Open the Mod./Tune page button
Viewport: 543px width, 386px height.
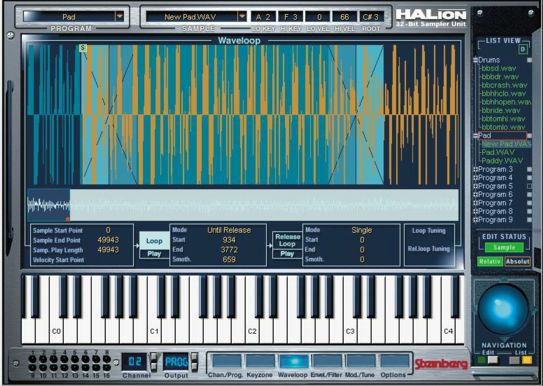[x=361, y=361]
